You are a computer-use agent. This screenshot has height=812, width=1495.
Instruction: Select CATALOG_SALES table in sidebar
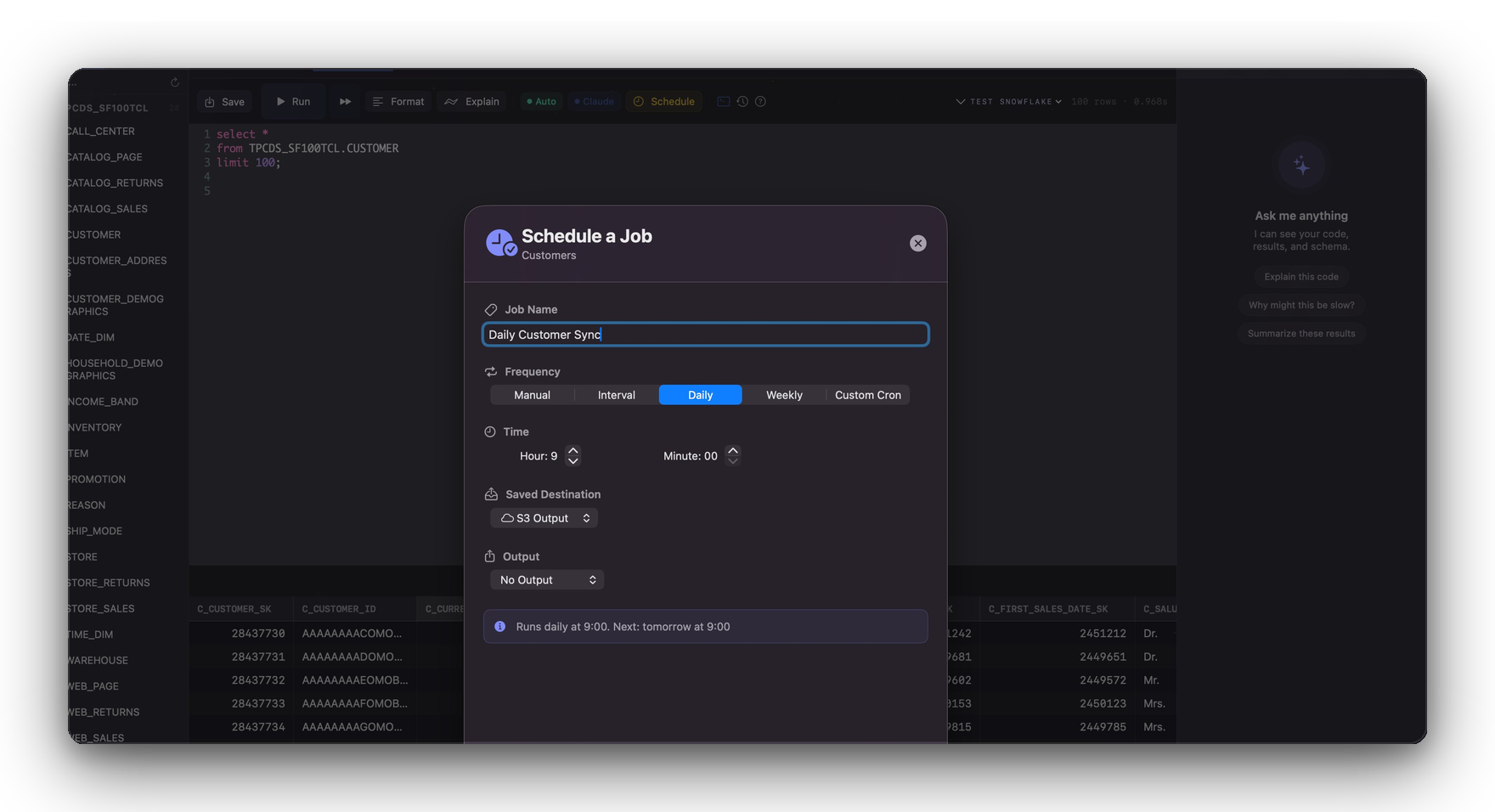pos(108,209)
